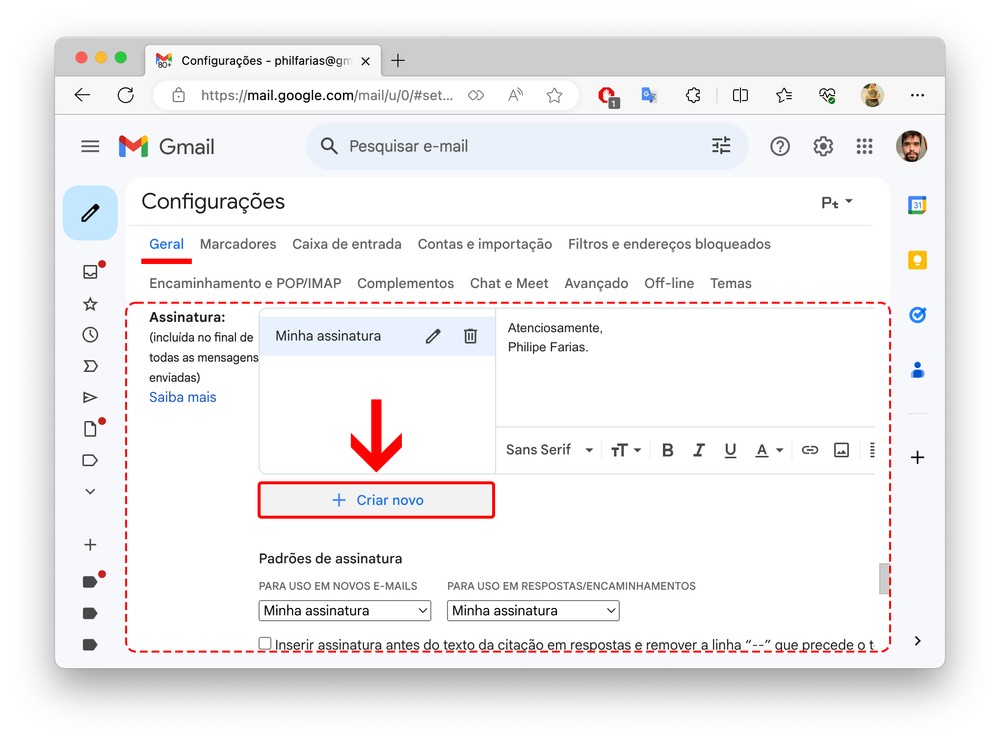Open Saiba mais link
The height and width of the screenshot is (741, 1000).
coord(182,397)
